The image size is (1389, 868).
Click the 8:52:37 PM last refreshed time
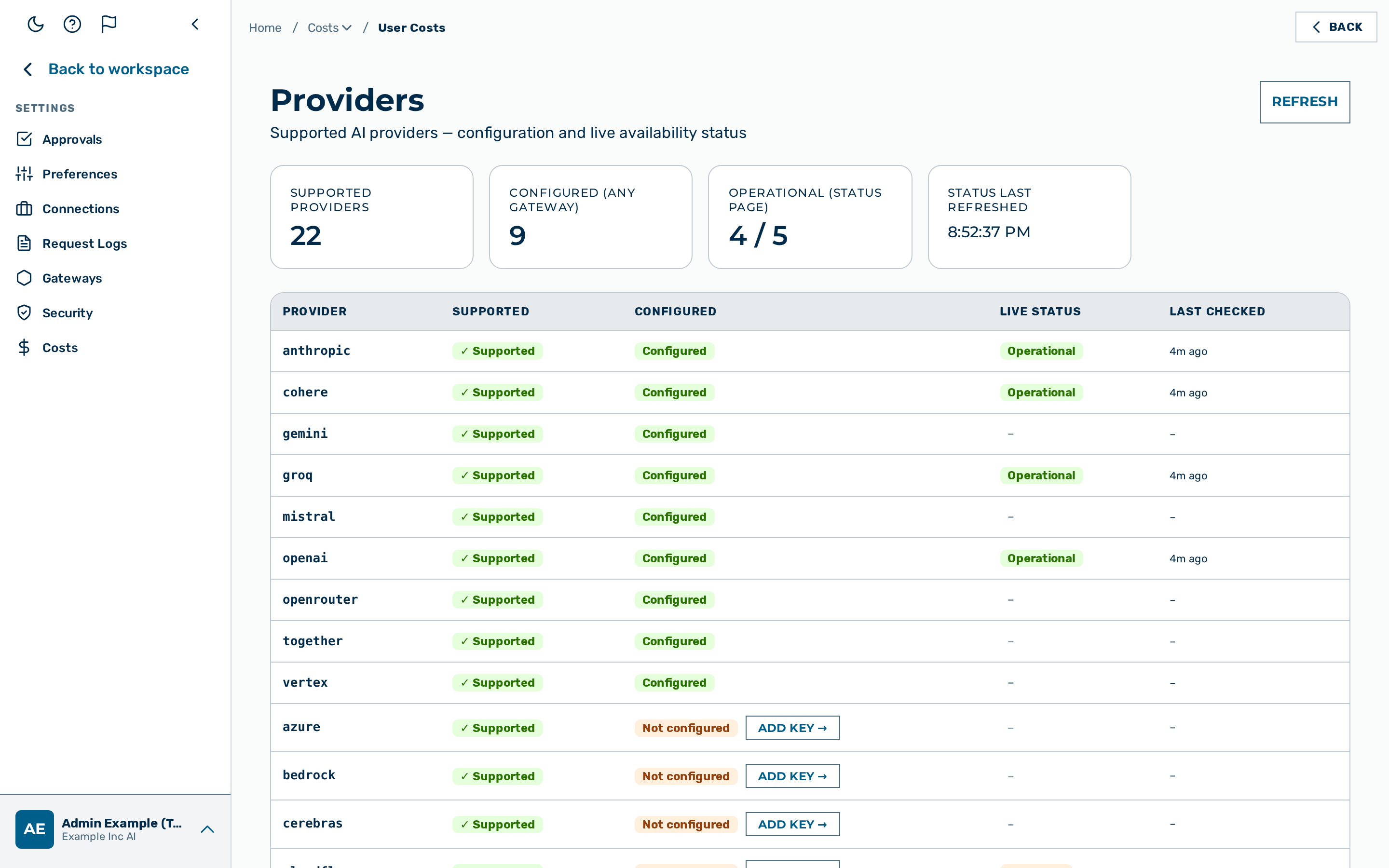pyautogui.click(x=988, y=232)
